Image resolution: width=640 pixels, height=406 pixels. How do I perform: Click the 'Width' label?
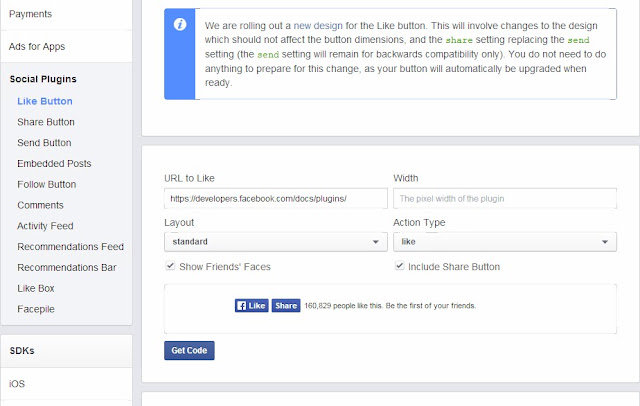pyautogui.click(x=406, y=178)
